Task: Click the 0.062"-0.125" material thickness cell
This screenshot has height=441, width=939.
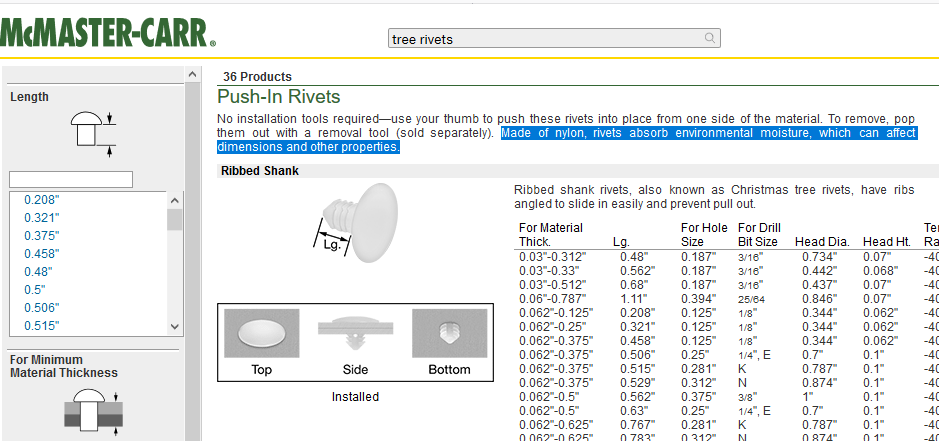Action: click(x=556, y=312)
